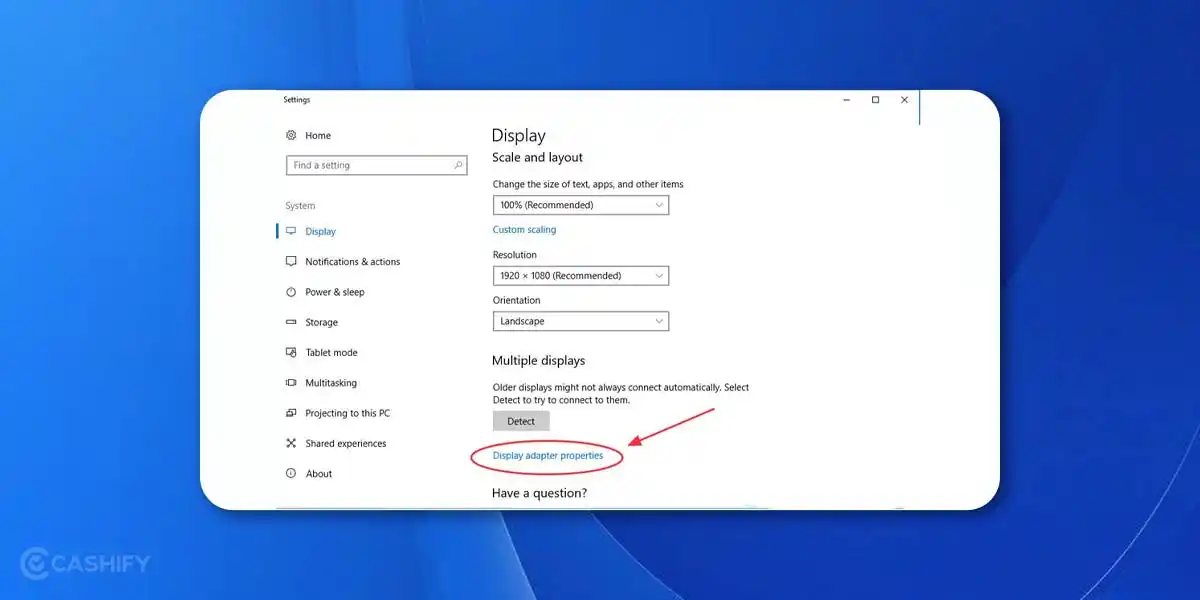Click the Notifications & actions icon
Viewport: 1200px width, 600px height.
pyautogui.click(x=291, y=261)
